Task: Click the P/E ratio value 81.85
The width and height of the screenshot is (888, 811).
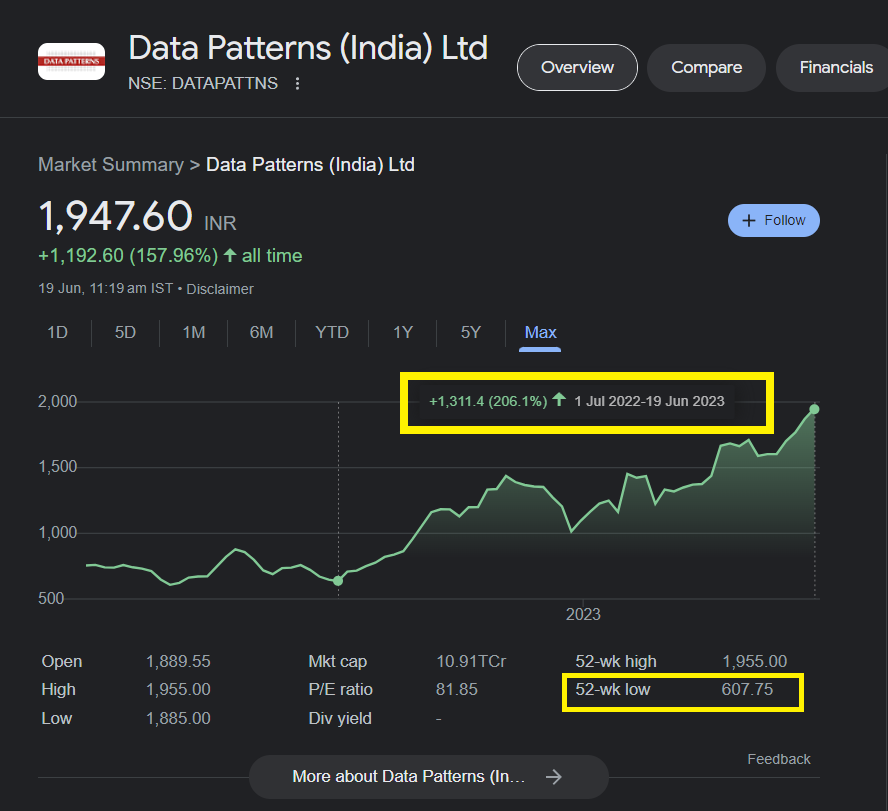Action: [456, 689]
